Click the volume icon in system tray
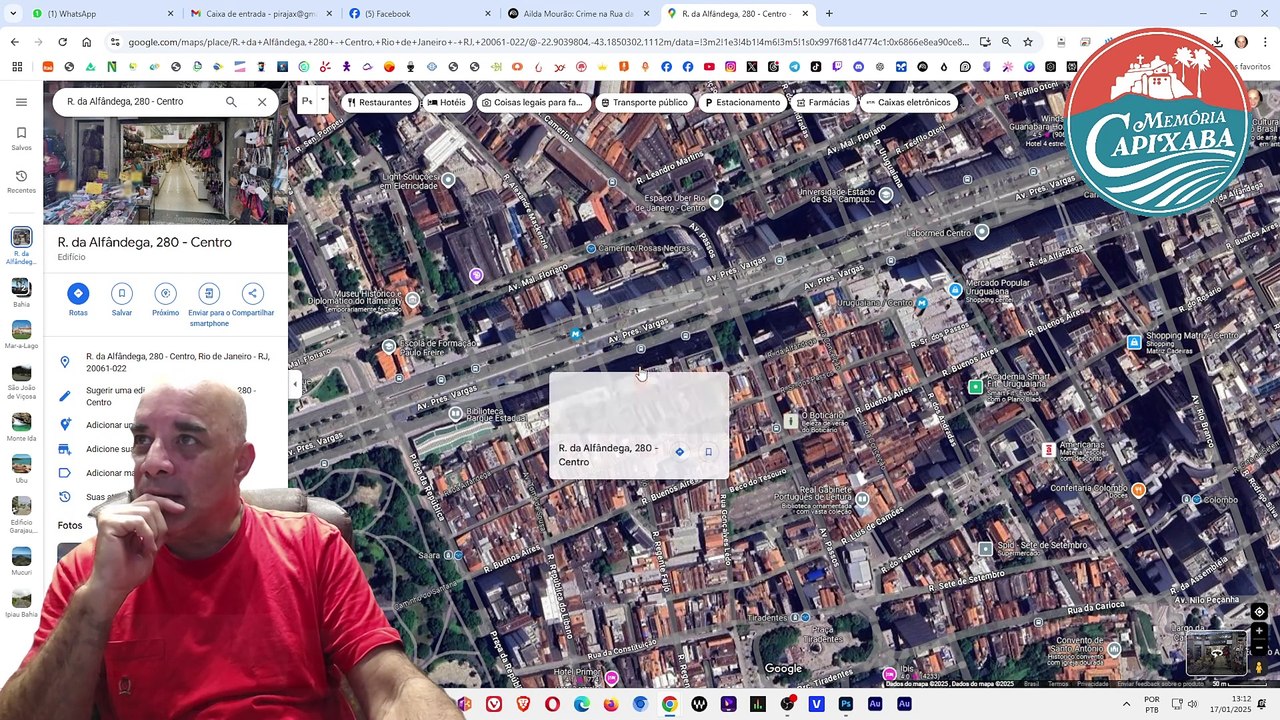Viewport: 1280px width, 720px height. 1192,704
